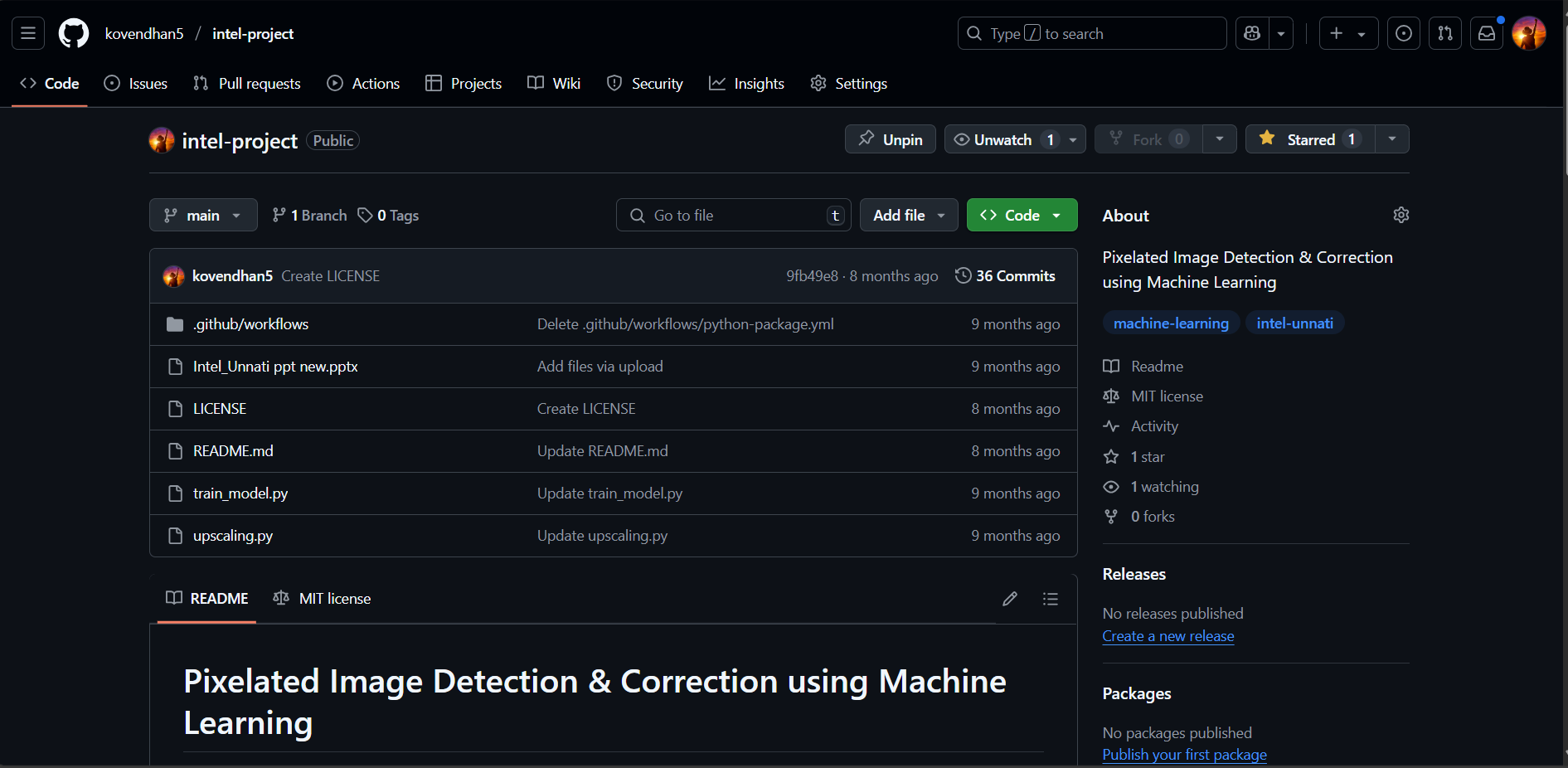The width and height of the screenshot is (1568, 768).
Task: Open the train_model.py file
Action: 240,493
